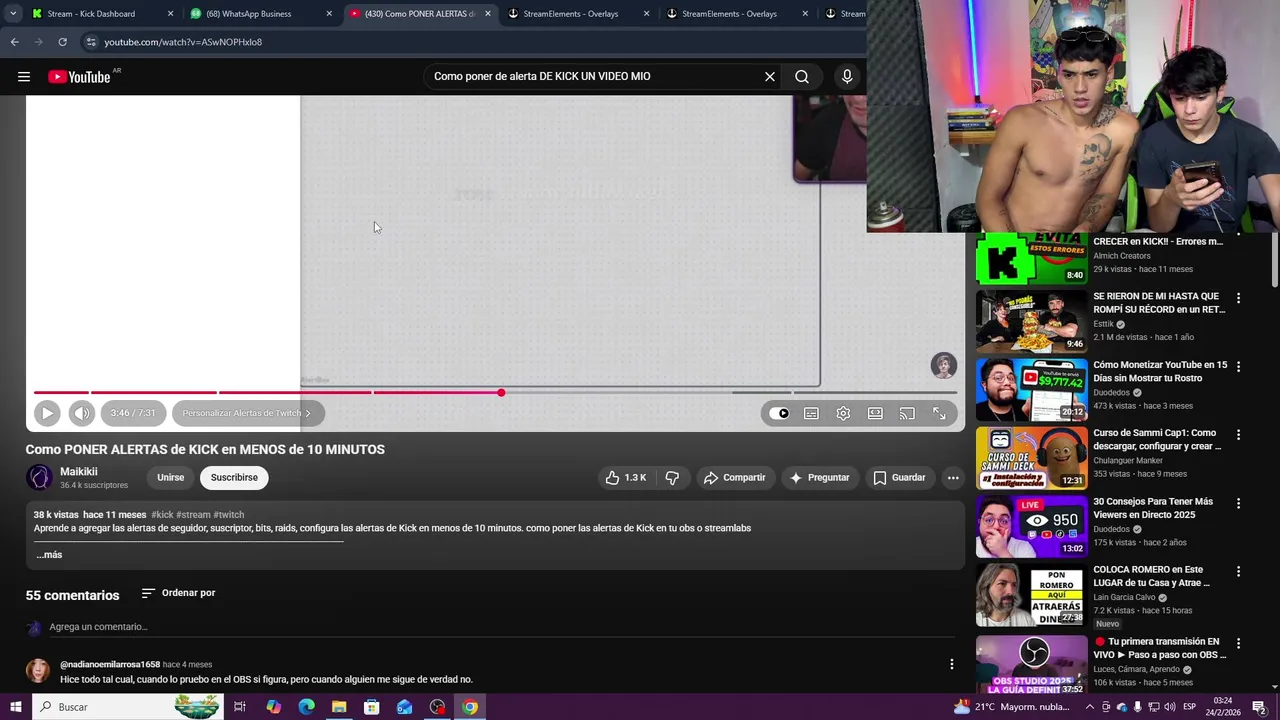Like the video with 1.3 K
Image resolution: width=1280 pixels, height=720 pixels.
[626, 478]
